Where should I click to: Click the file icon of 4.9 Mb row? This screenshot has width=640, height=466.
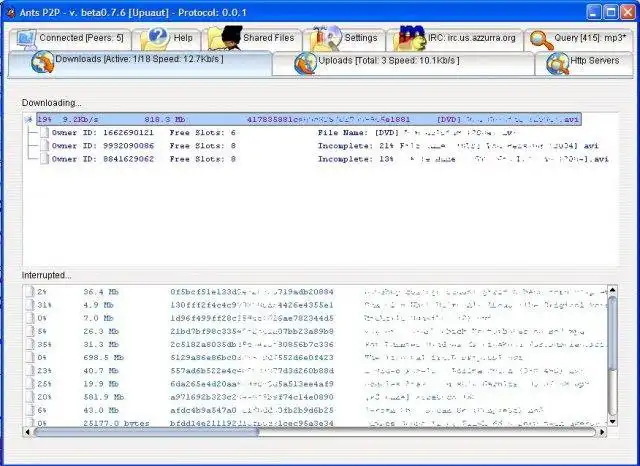click(30, 305)
